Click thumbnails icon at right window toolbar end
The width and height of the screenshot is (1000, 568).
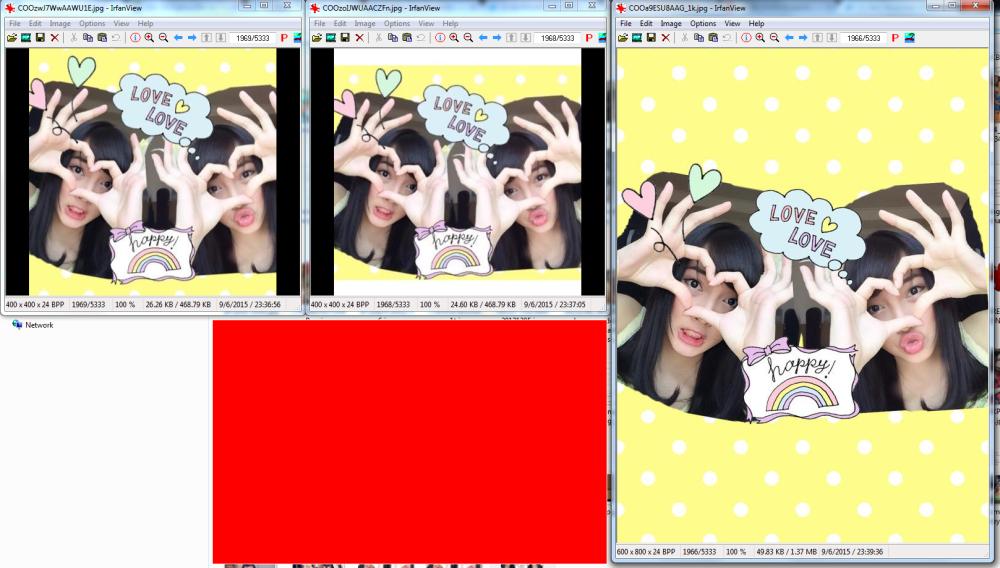tap(909, 38)
